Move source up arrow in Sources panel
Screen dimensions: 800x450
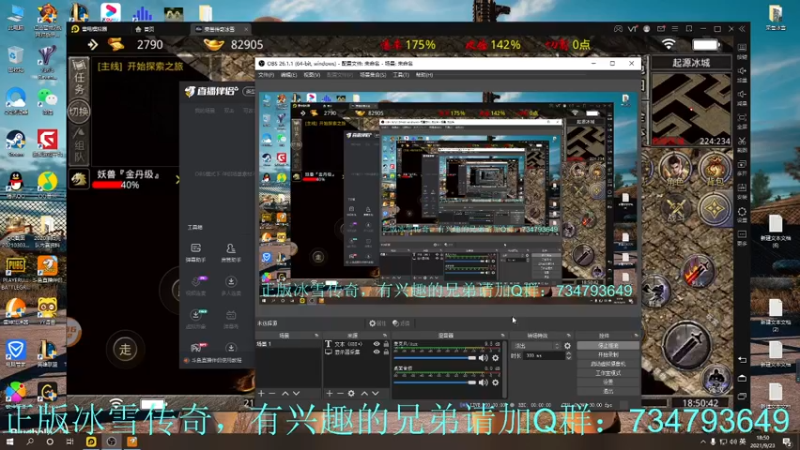point(364,393)
